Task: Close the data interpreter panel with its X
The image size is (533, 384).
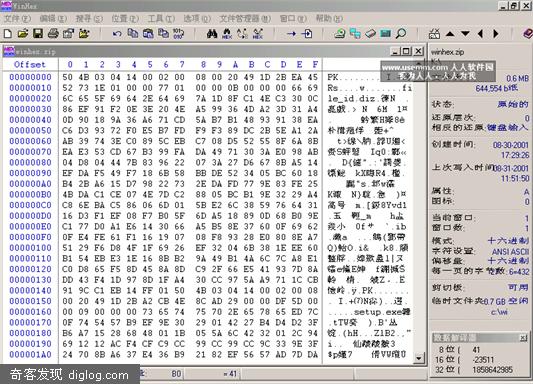Action: 523,337
